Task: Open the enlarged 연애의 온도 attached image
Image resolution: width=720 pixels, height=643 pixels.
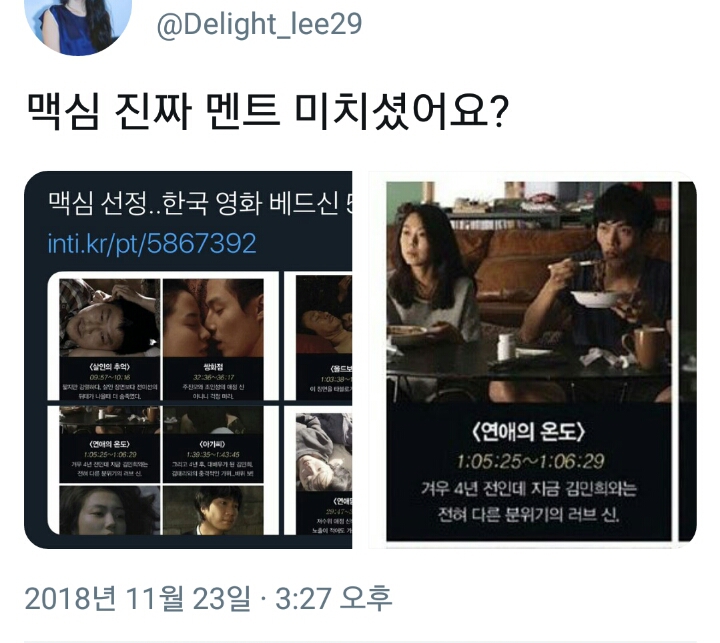Action: tap(533, 360)
